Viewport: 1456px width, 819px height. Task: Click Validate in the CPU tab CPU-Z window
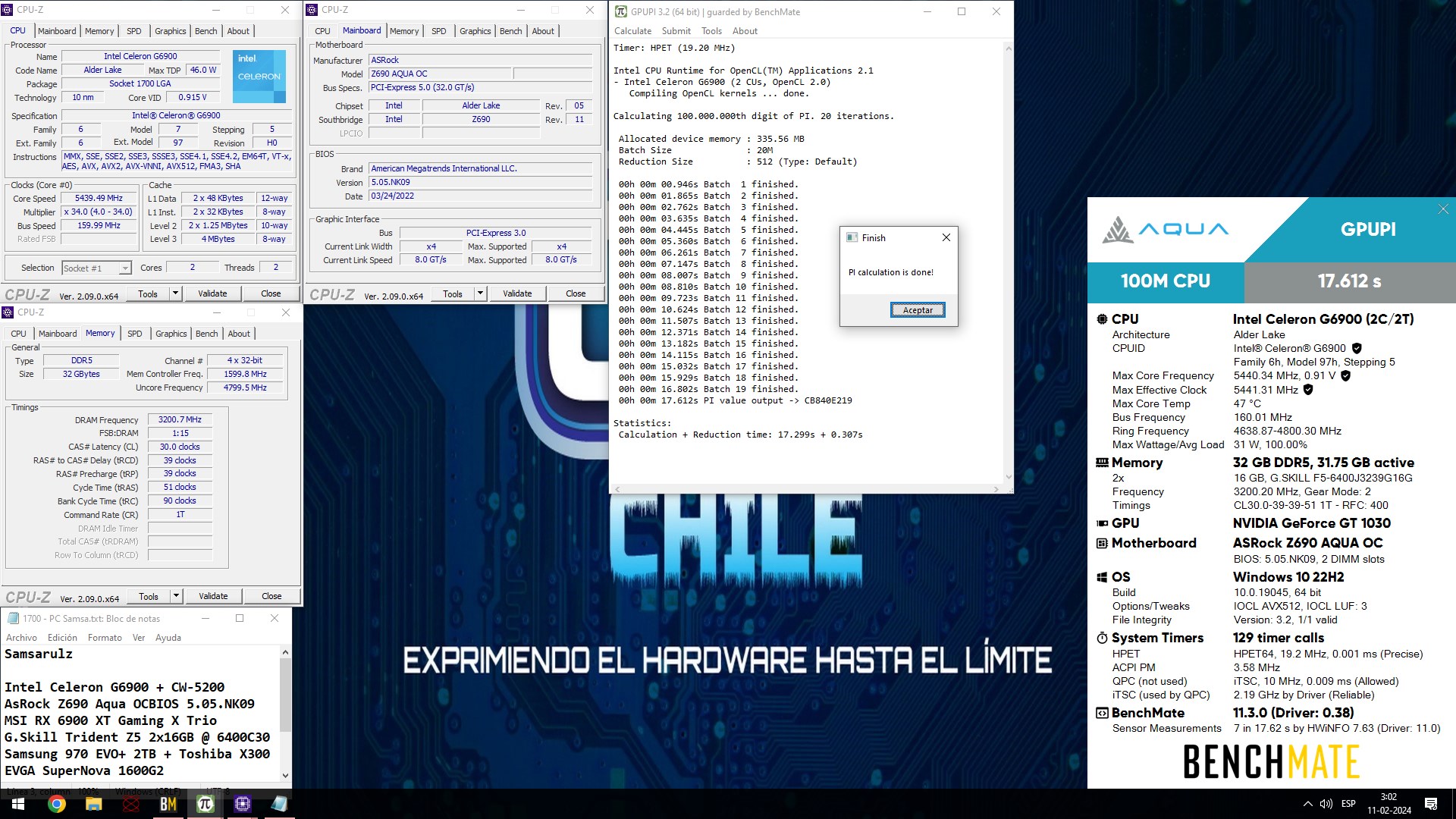tap(212, 293)
